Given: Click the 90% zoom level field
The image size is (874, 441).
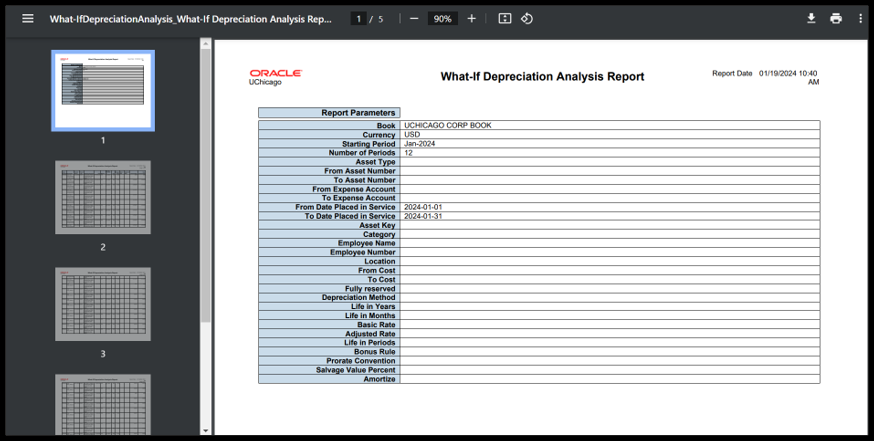Looking at the screenshot, I should click(443, 19).
